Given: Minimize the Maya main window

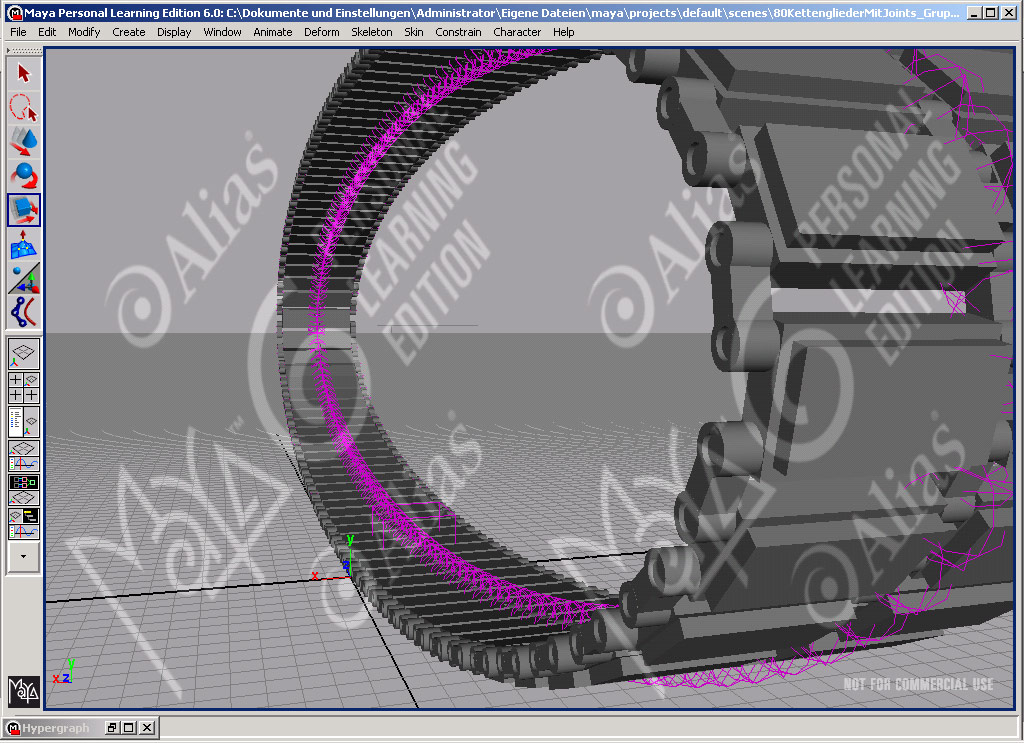Looking at the screenshot, I should [x=974, y=12].
